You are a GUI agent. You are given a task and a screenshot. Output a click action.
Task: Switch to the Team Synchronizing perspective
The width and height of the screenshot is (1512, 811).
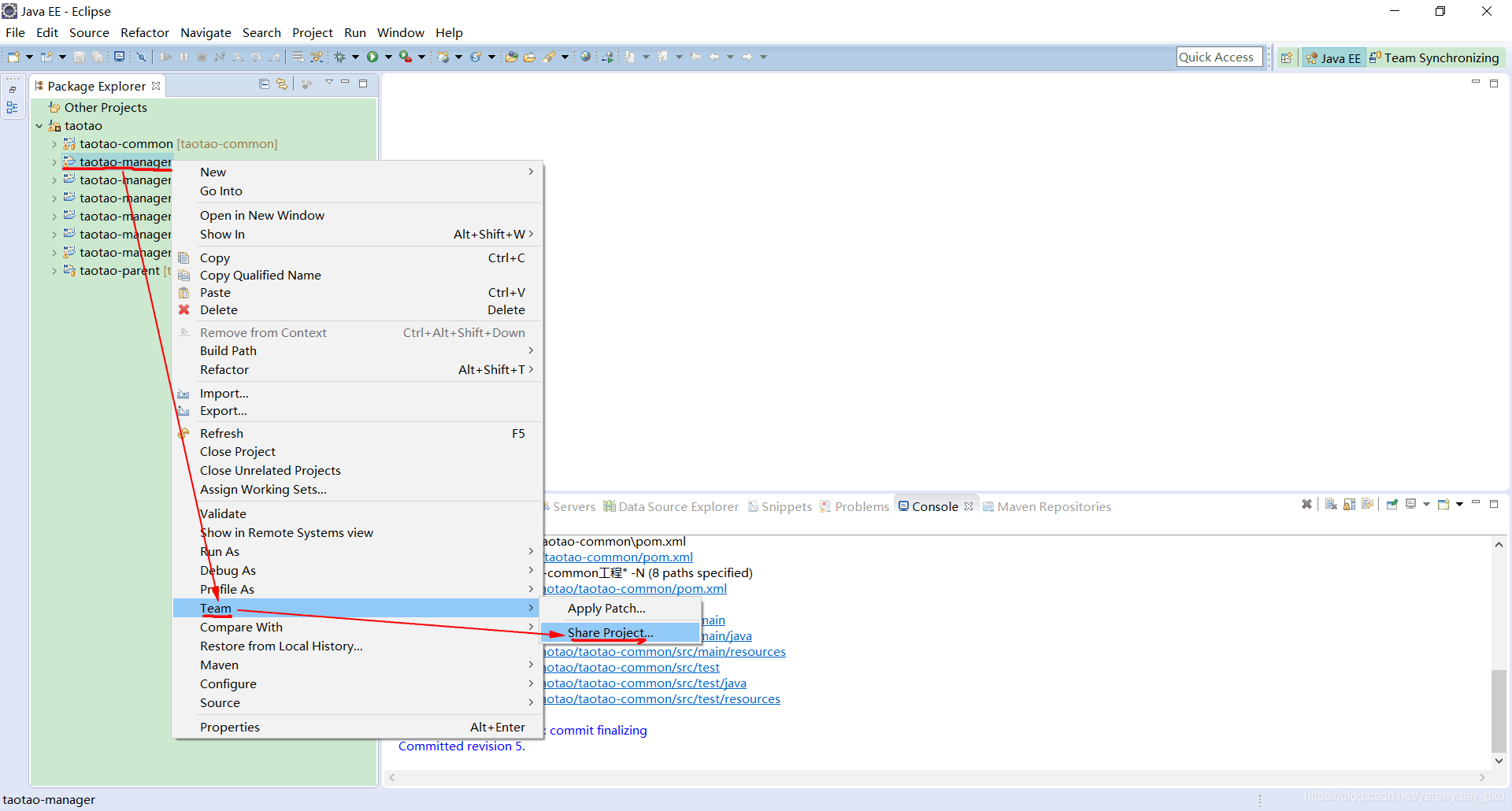click(x=1434, y=57)
